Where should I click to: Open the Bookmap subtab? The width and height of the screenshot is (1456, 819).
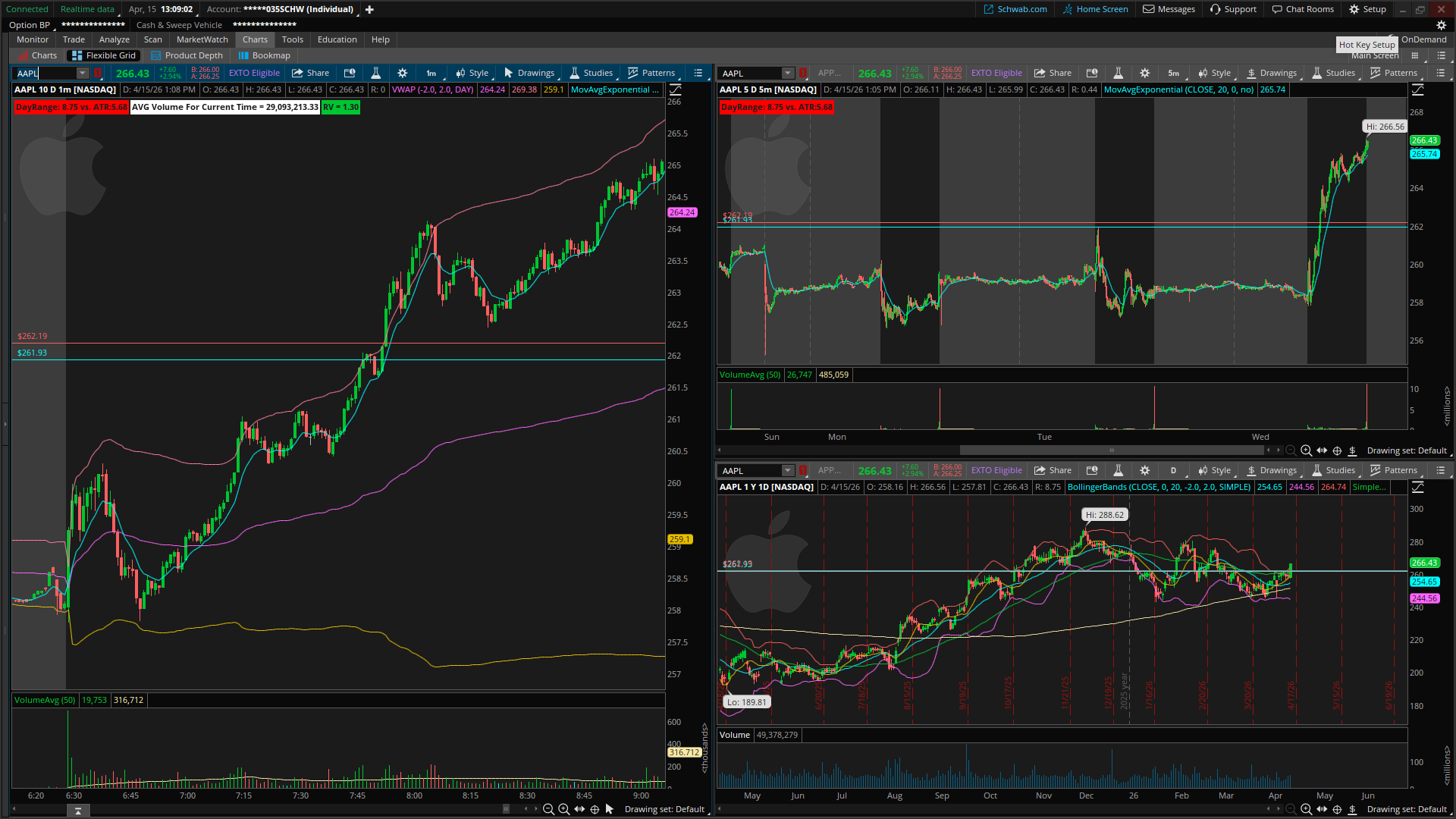click(264, 56)
